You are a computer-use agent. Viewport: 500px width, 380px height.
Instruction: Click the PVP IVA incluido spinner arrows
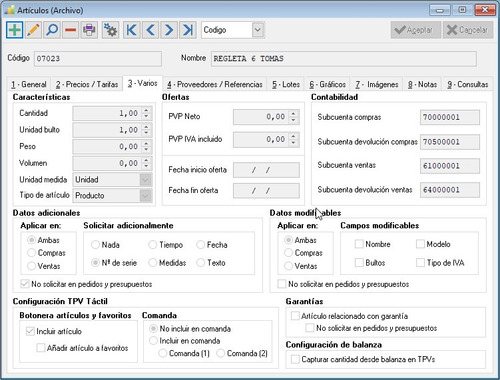point(293,139)
